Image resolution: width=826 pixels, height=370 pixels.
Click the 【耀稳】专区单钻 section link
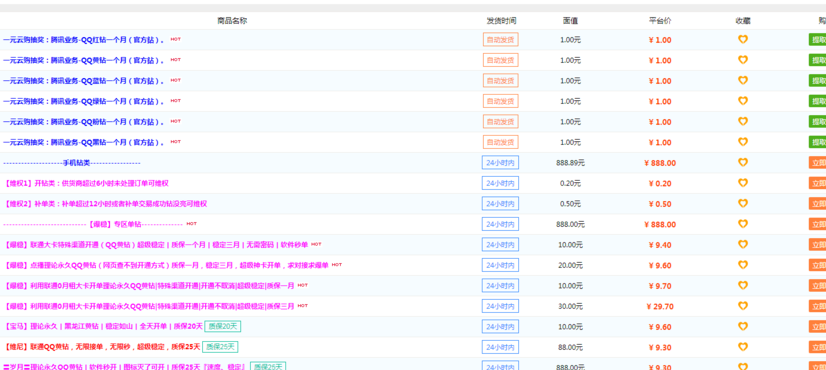(93, 225)
